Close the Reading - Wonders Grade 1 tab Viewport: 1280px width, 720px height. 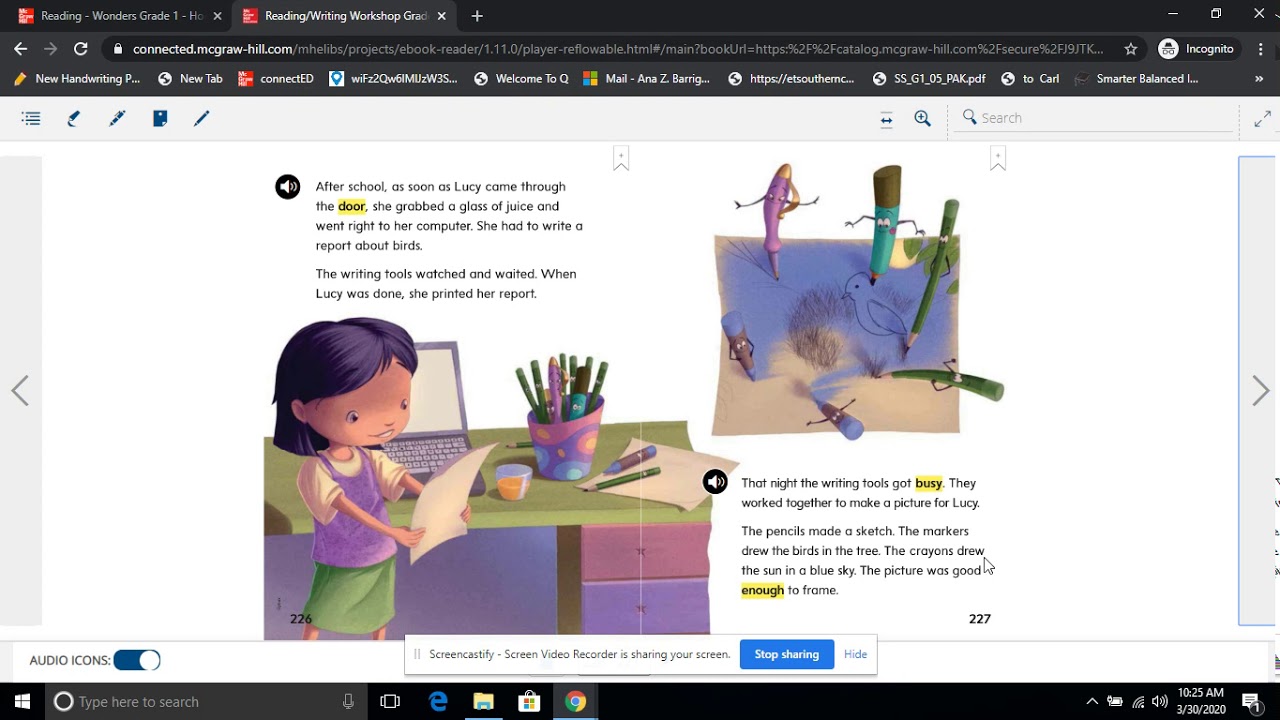click(x=217, y=16)
